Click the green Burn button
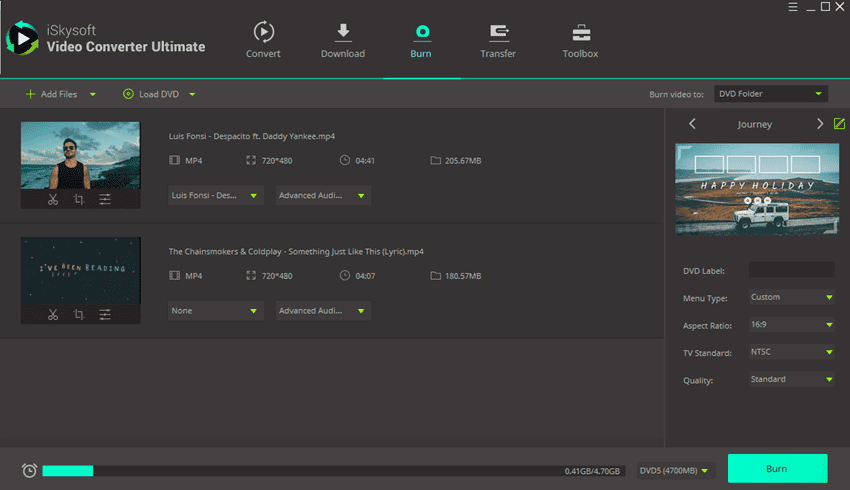 [x=777, y=469]
